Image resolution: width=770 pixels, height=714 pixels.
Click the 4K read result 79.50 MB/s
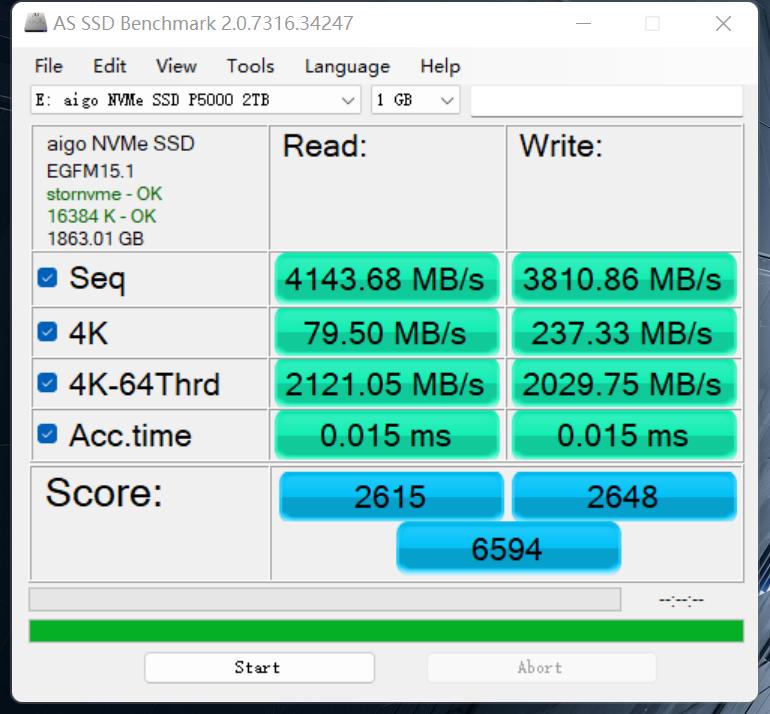coord(387,332)
